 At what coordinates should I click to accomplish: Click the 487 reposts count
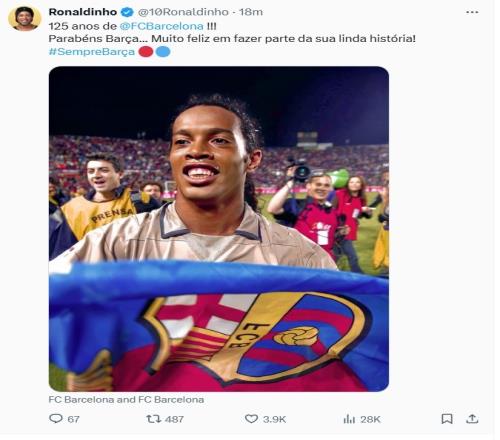pos(174,419)
